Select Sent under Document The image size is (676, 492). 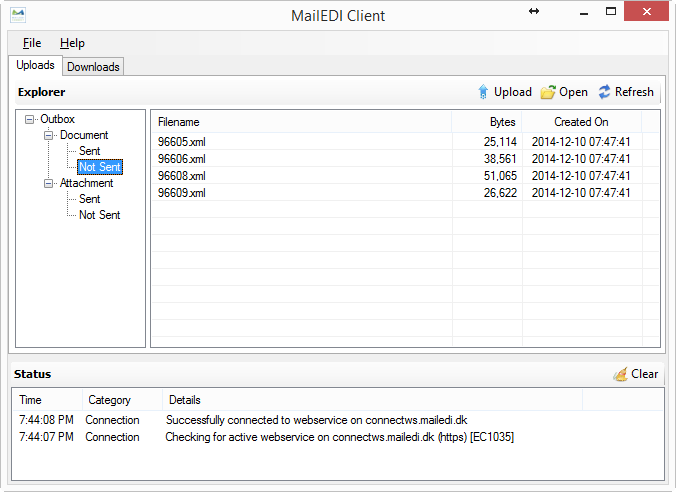coord(90,151)
